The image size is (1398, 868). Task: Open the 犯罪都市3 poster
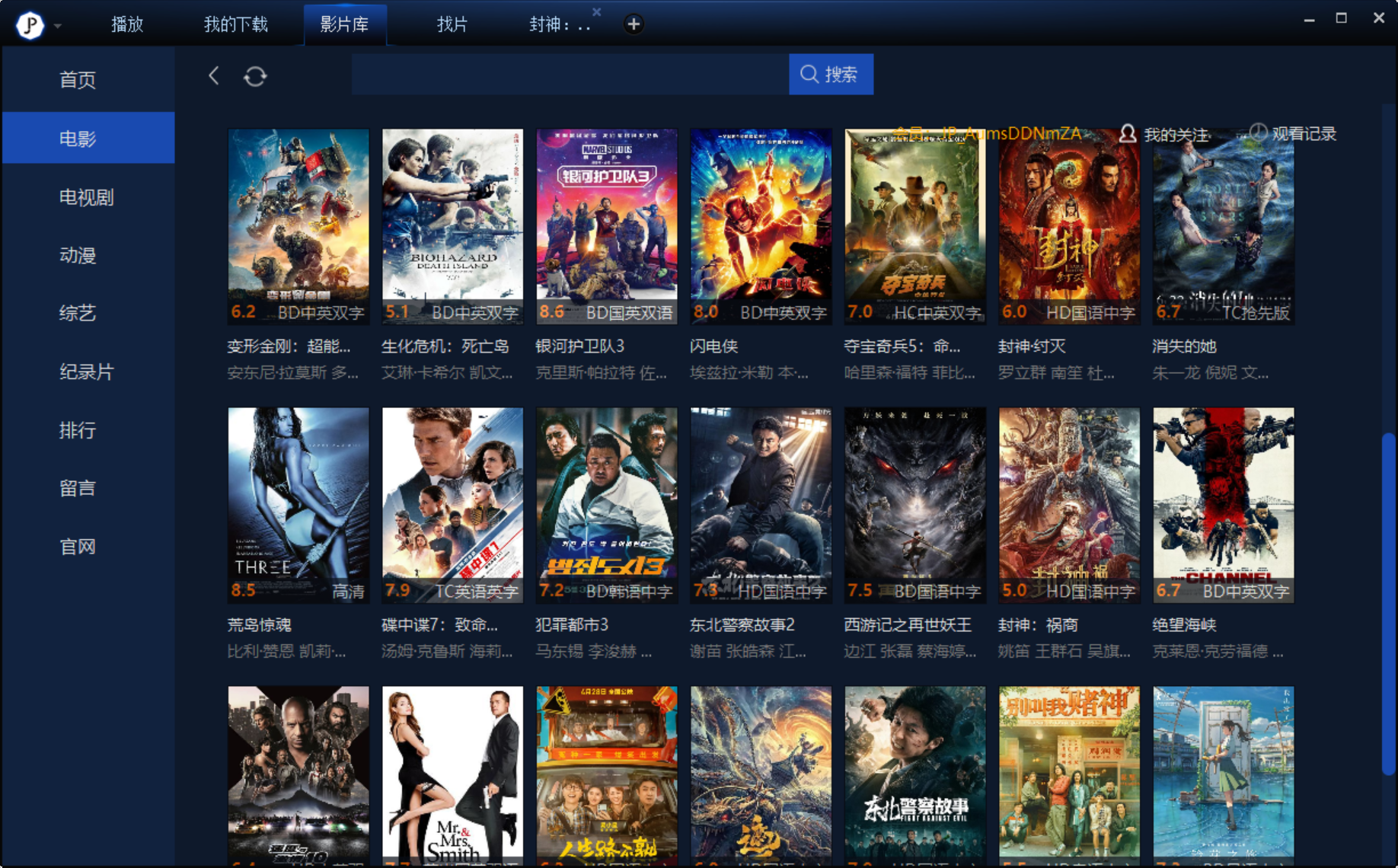tap(607, 505)
